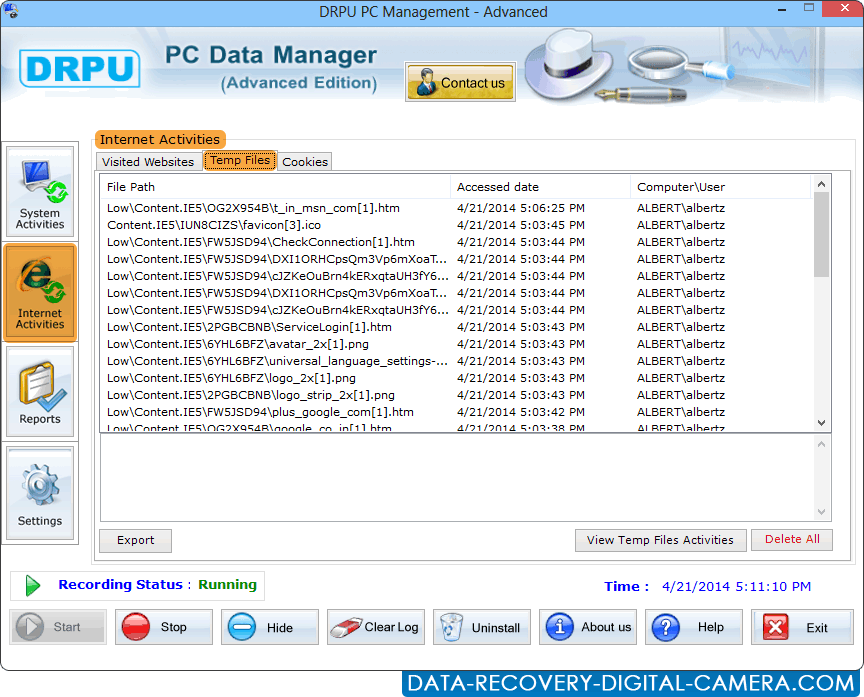The image size is (864, 697).
Task: Sort by Computer\User column header
Action: (721, 187)
